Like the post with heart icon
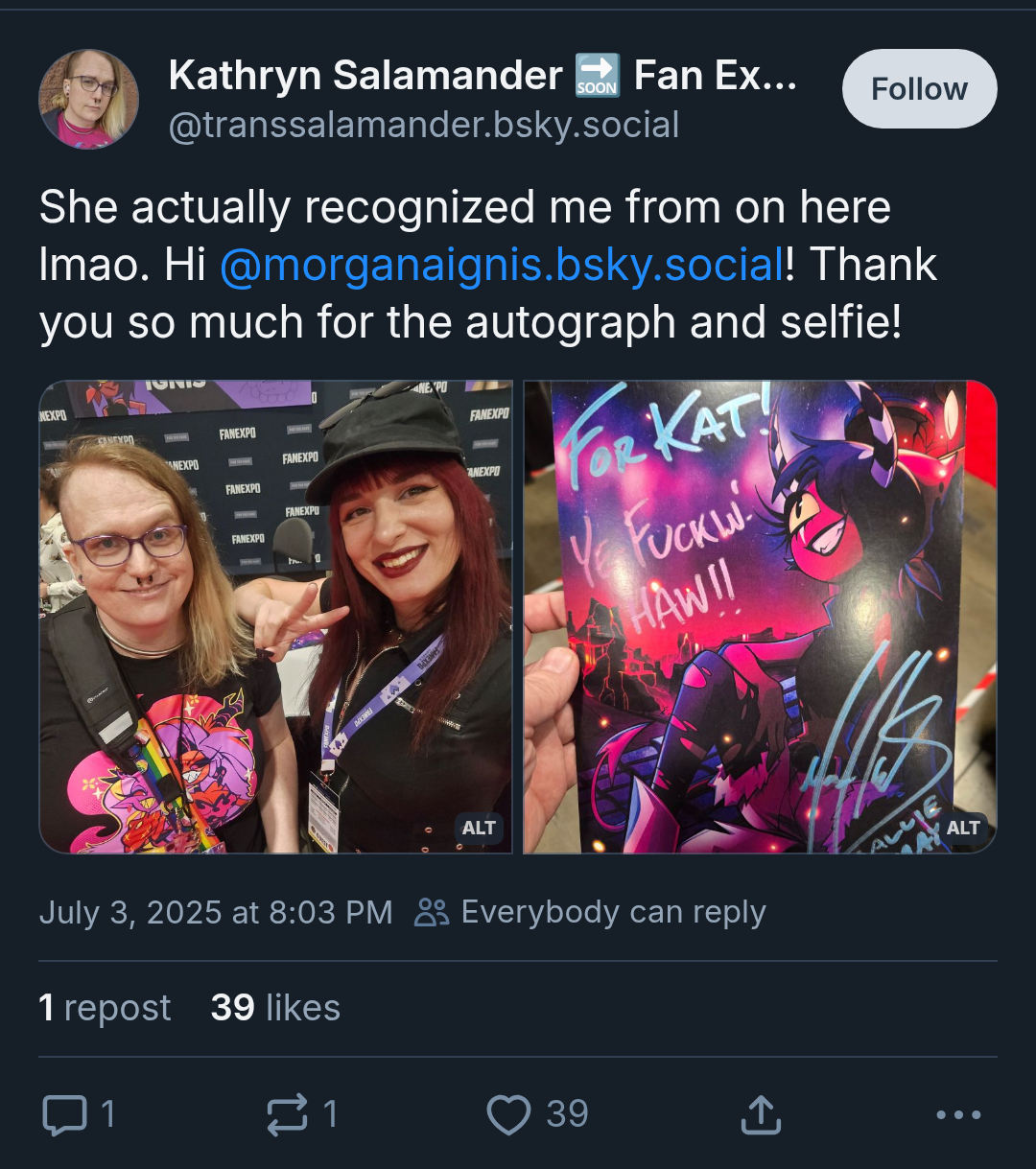 [508, 1114]
